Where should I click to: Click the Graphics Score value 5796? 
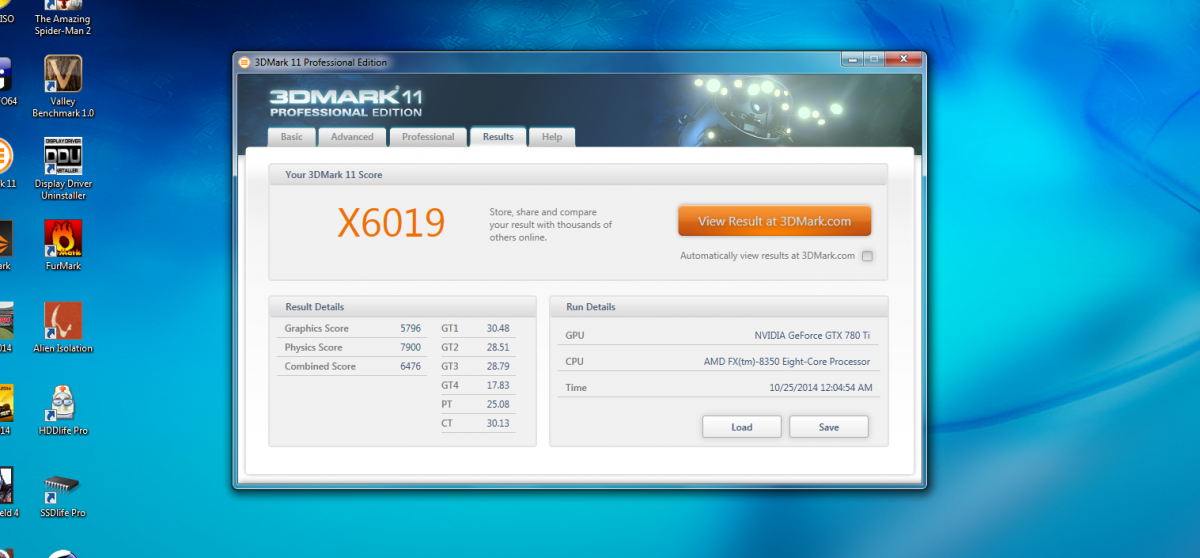(x=410, y=328)
